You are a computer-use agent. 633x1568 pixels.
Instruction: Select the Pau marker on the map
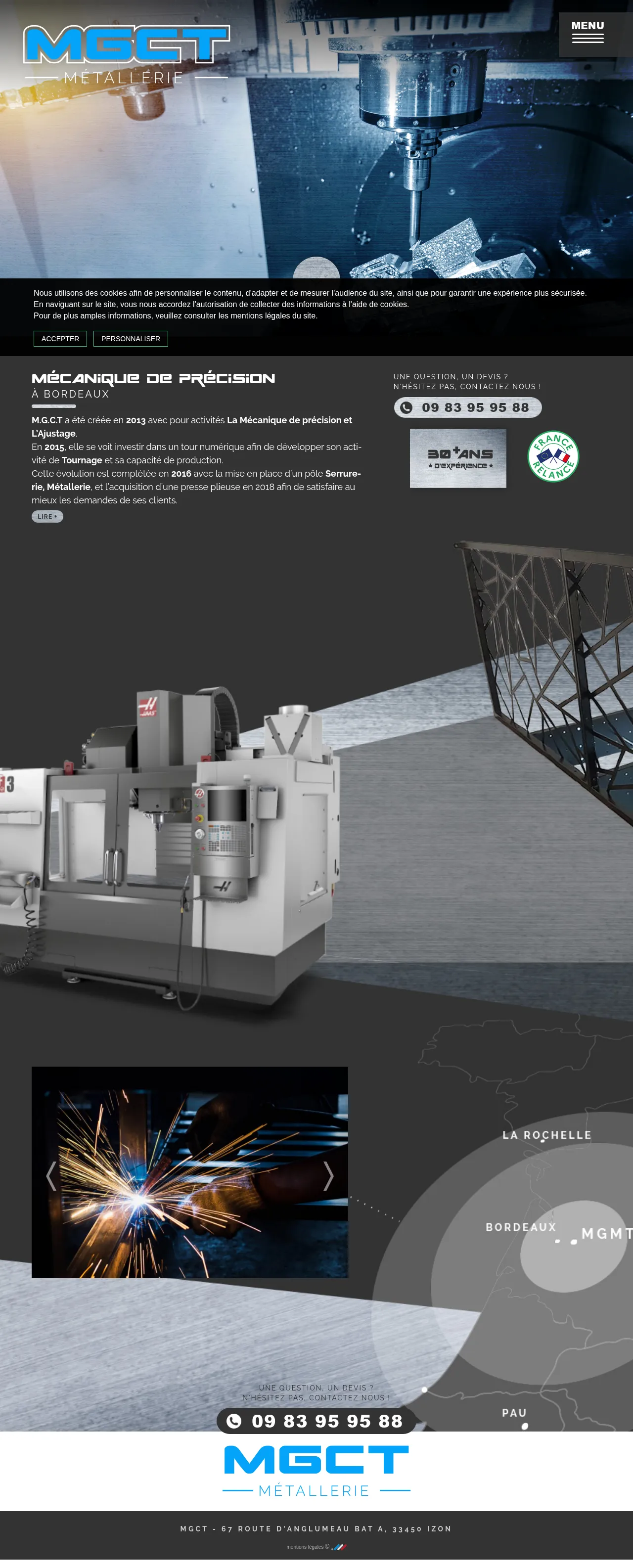(525, 1426)
